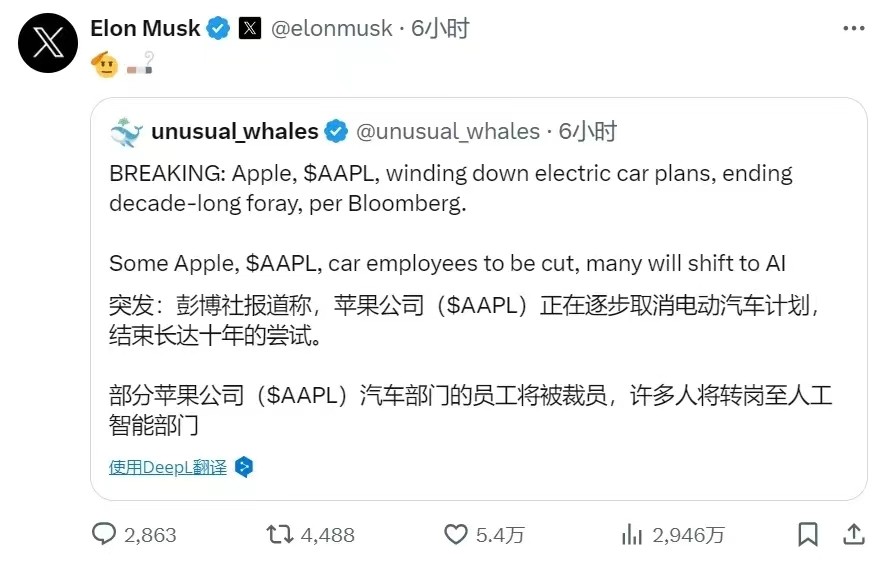Viewport: 892px width, 561px height.
Task: Open the reply icon with 2,863 comments
Action: tap(104, 535)
